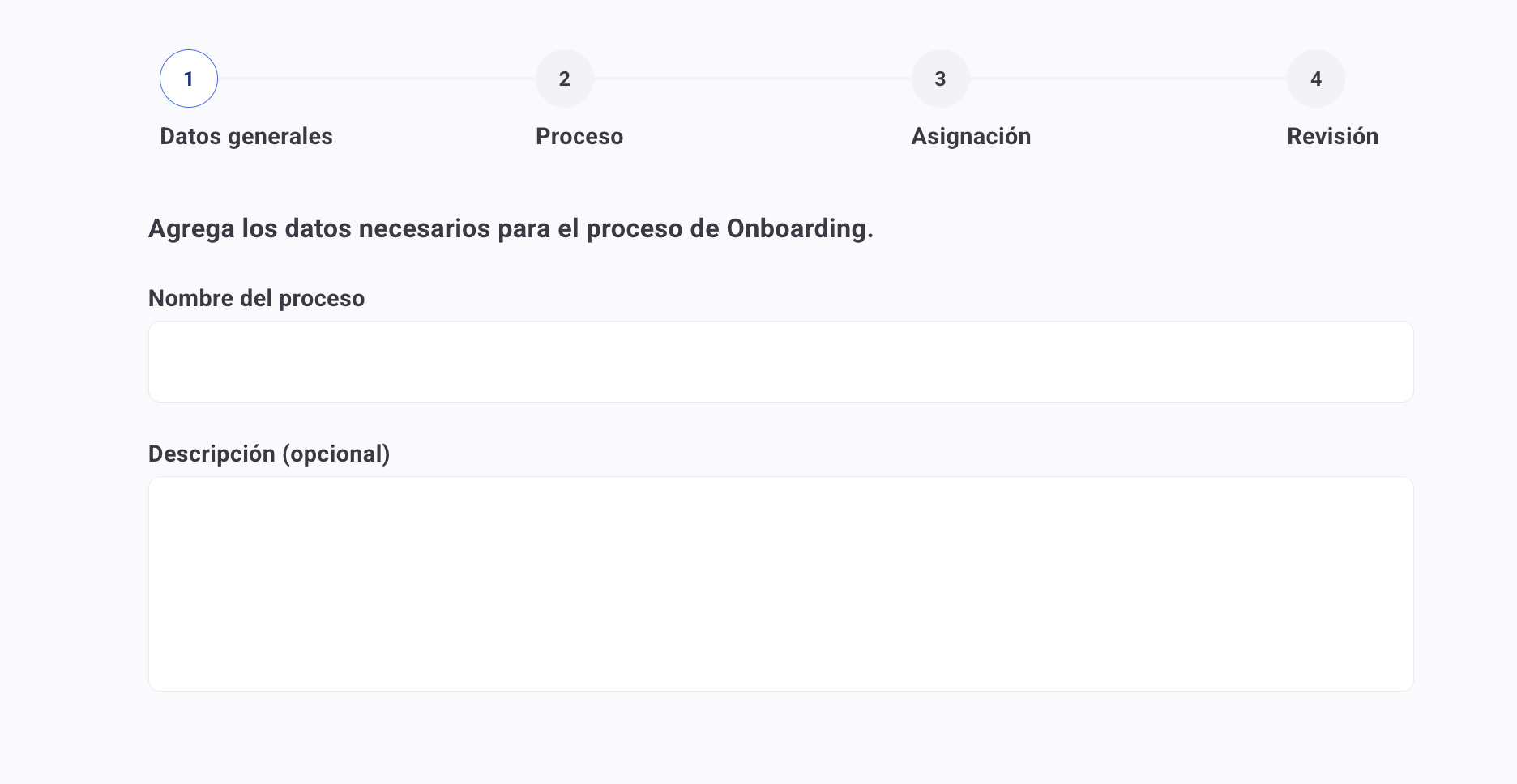Click the "(opcional)" text beside Descripción
The width and height of the screenshot is (1517, 784).
[335, 454]
